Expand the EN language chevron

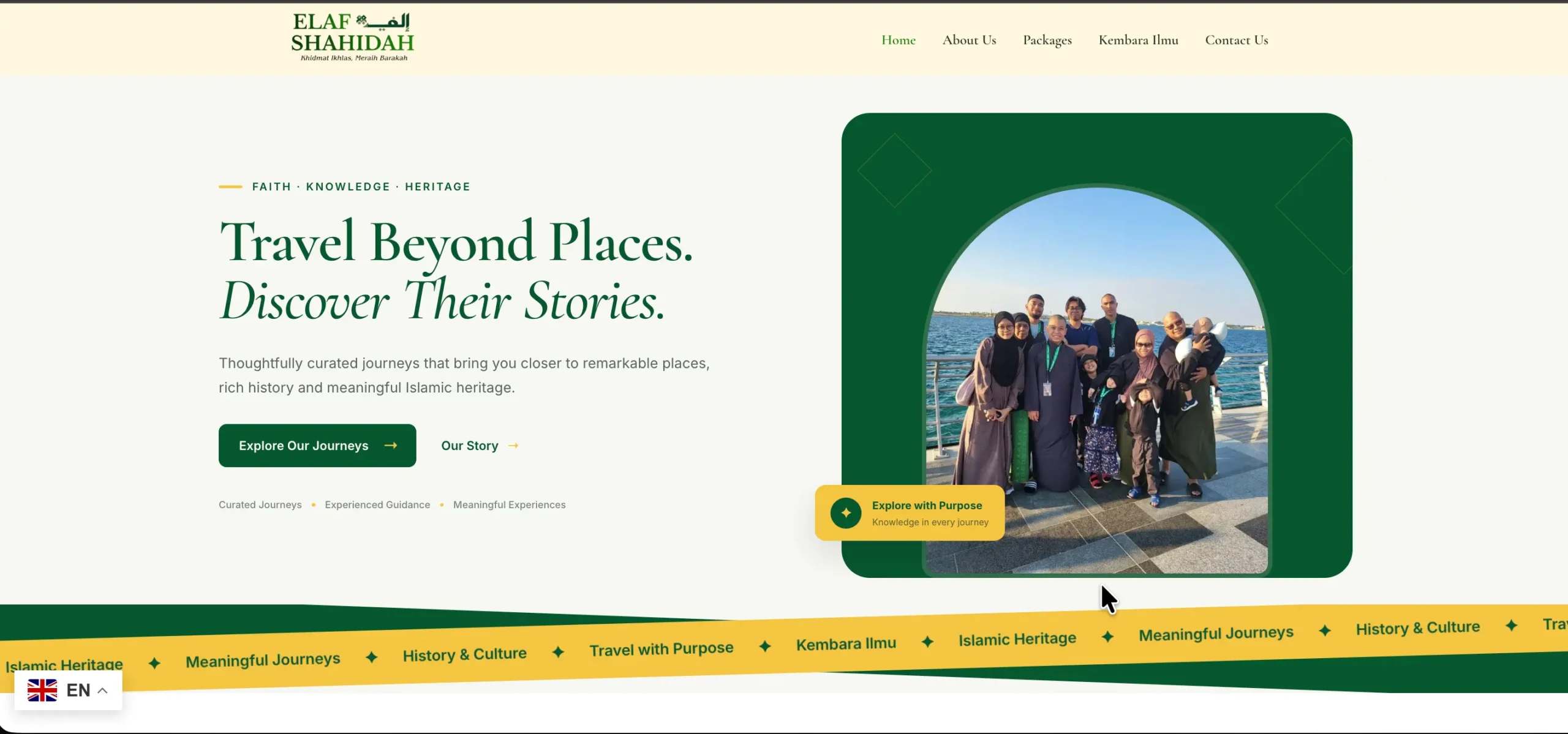[x=102, y=691]
